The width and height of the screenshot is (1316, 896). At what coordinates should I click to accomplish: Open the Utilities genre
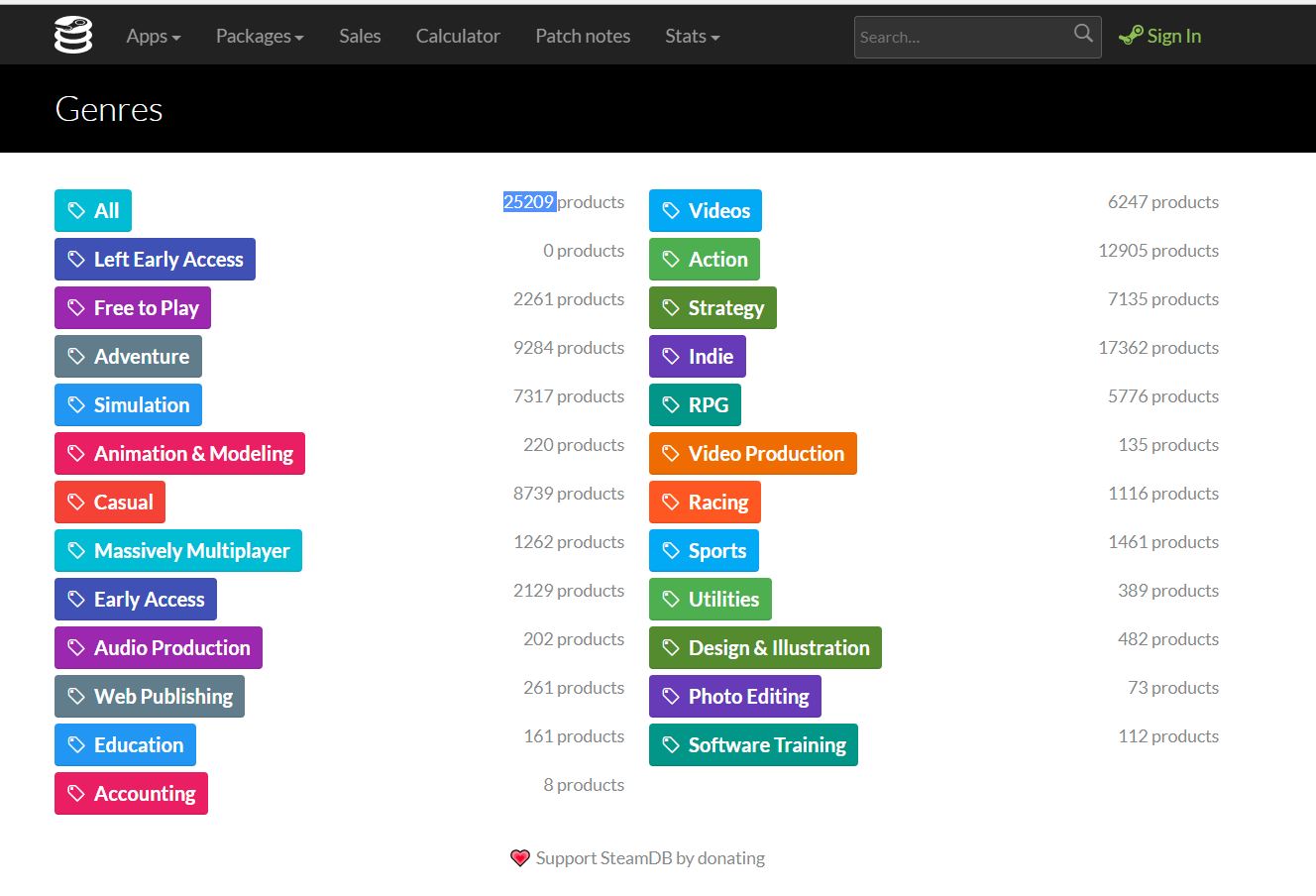[711, 599]
